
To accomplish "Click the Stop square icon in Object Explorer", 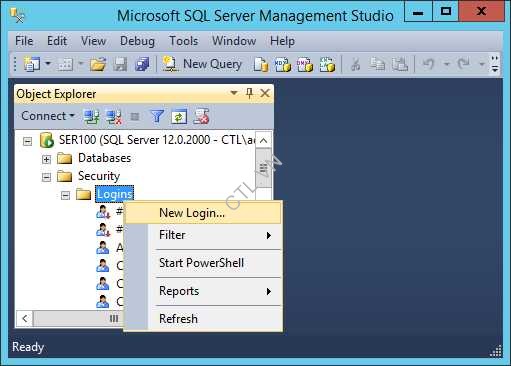I will tap(135, 117).
